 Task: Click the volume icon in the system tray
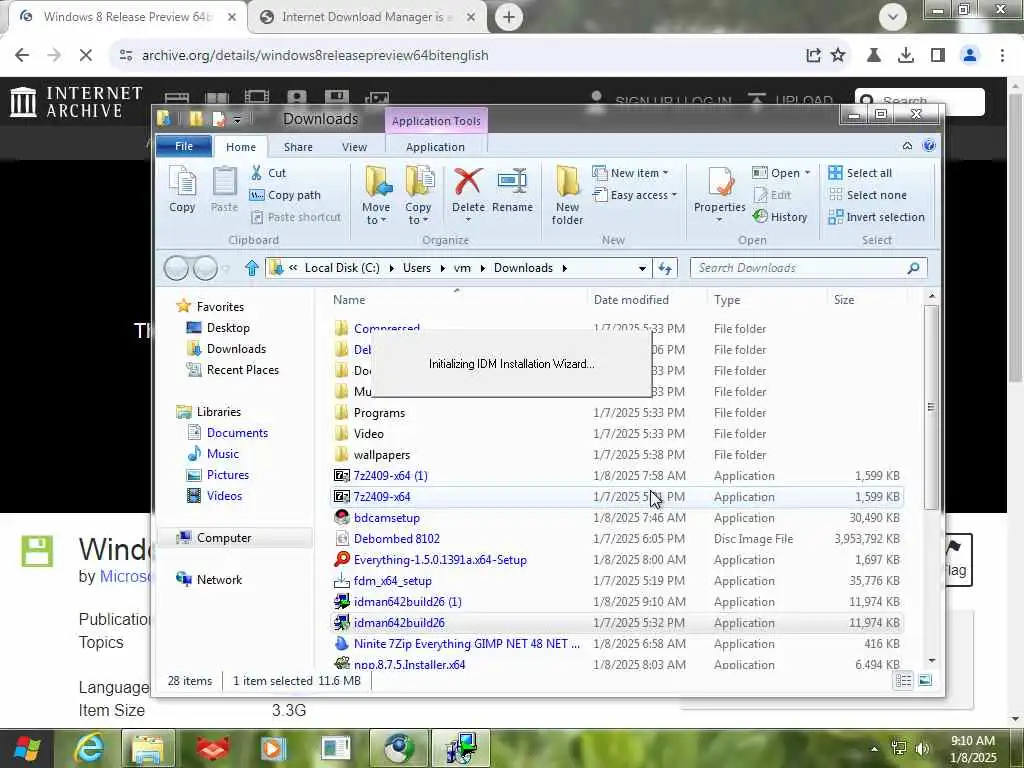click(923, 748)
